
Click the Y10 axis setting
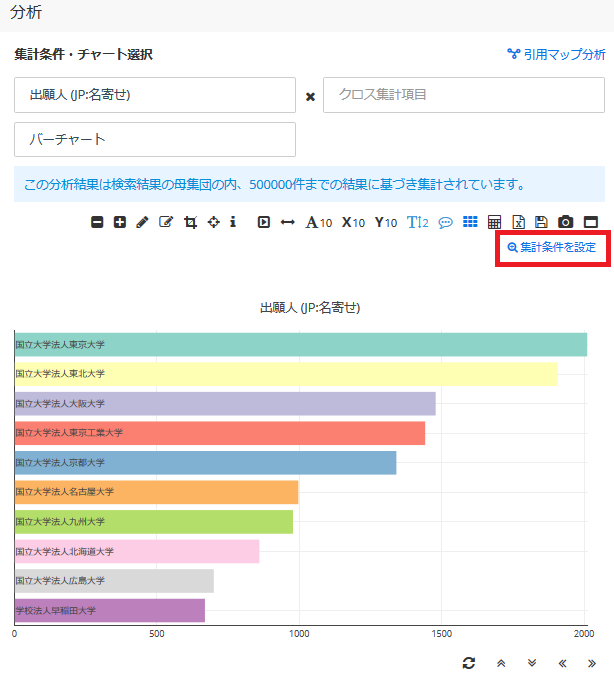tap(386, 223)
